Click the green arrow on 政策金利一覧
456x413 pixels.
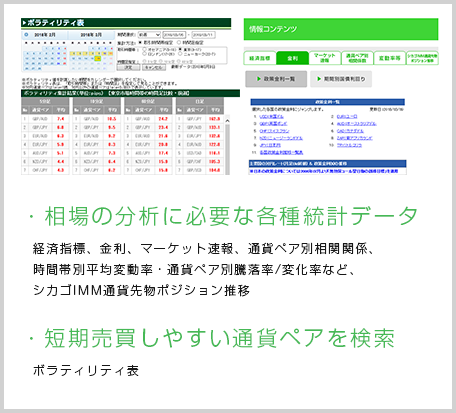[x=259, y=79]
